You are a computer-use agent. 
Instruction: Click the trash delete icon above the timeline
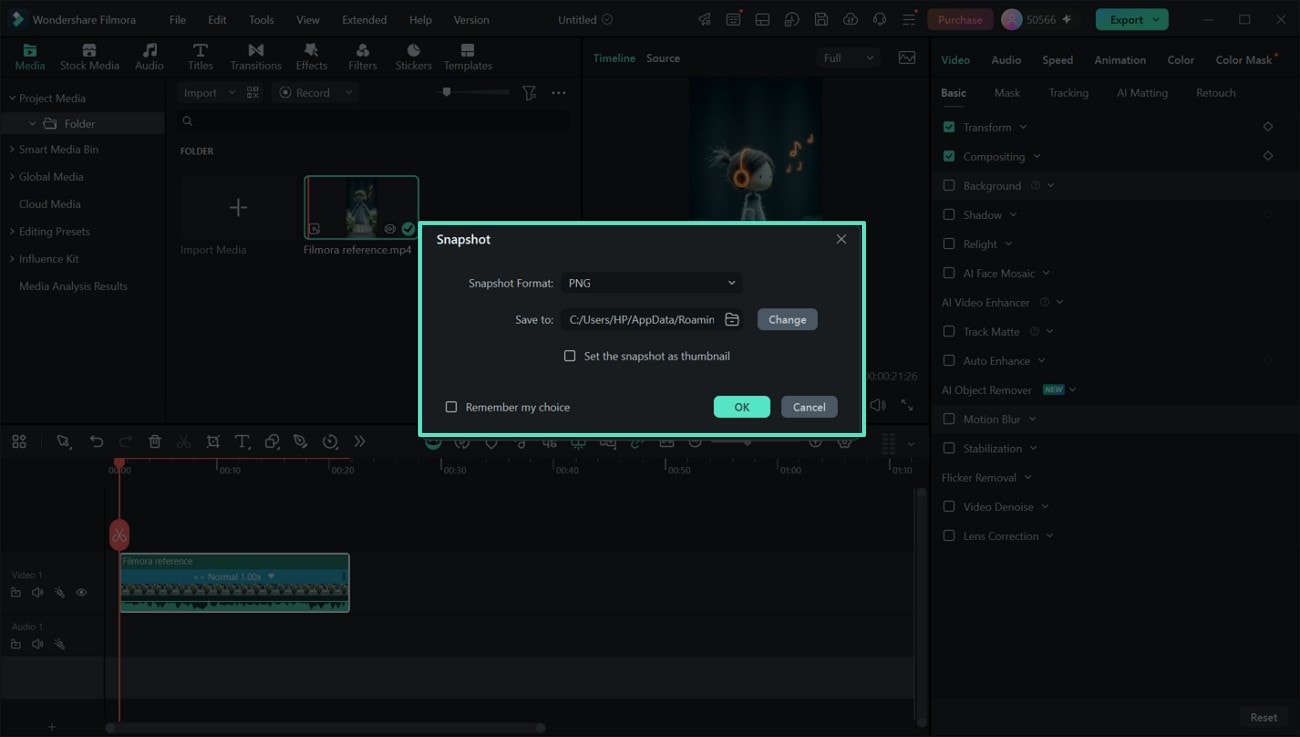[155, 441]
